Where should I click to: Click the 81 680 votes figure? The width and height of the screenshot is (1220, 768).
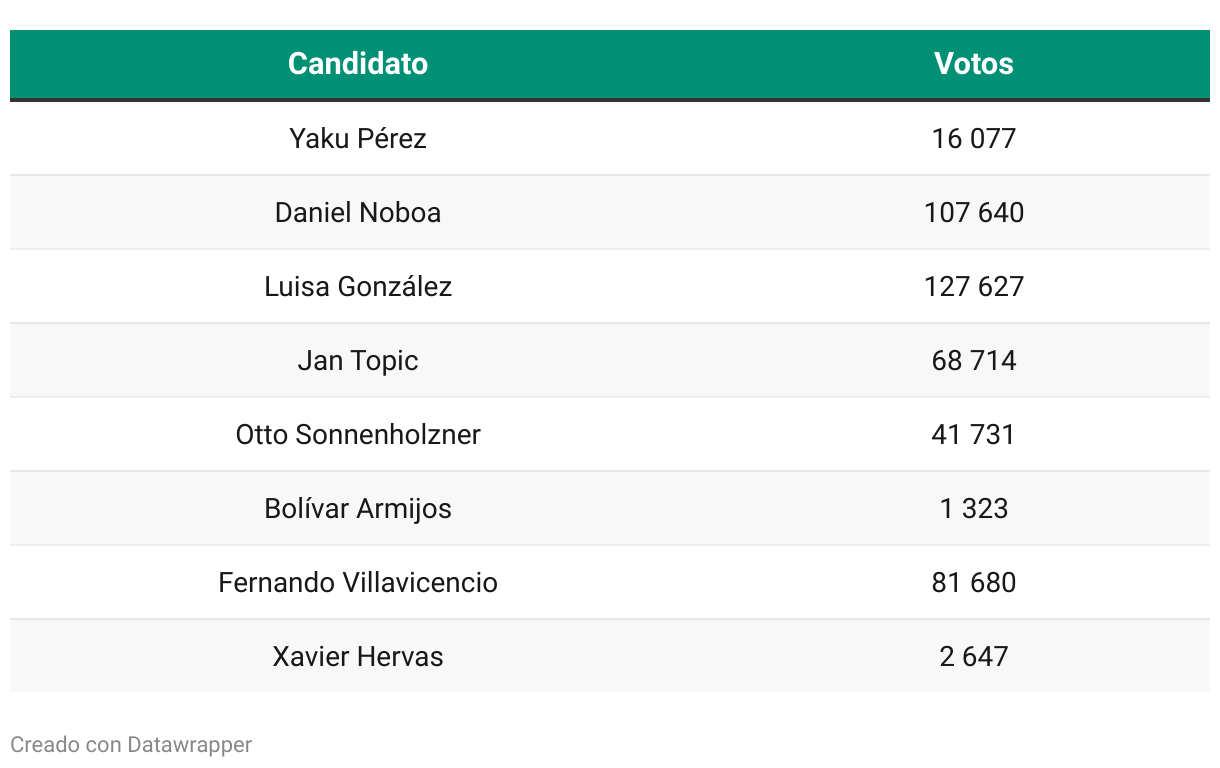point(973,582)
